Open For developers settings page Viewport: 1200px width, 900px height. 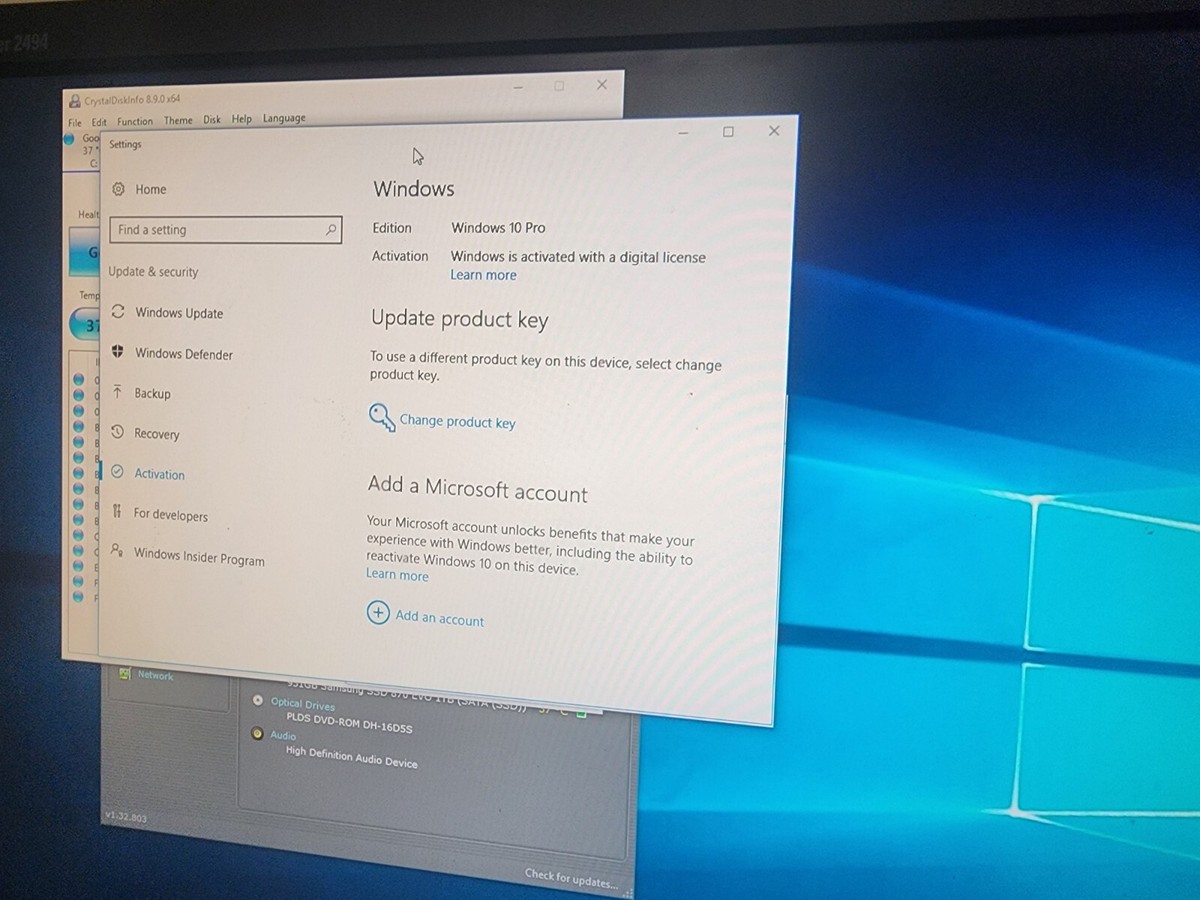pos(171,515)
